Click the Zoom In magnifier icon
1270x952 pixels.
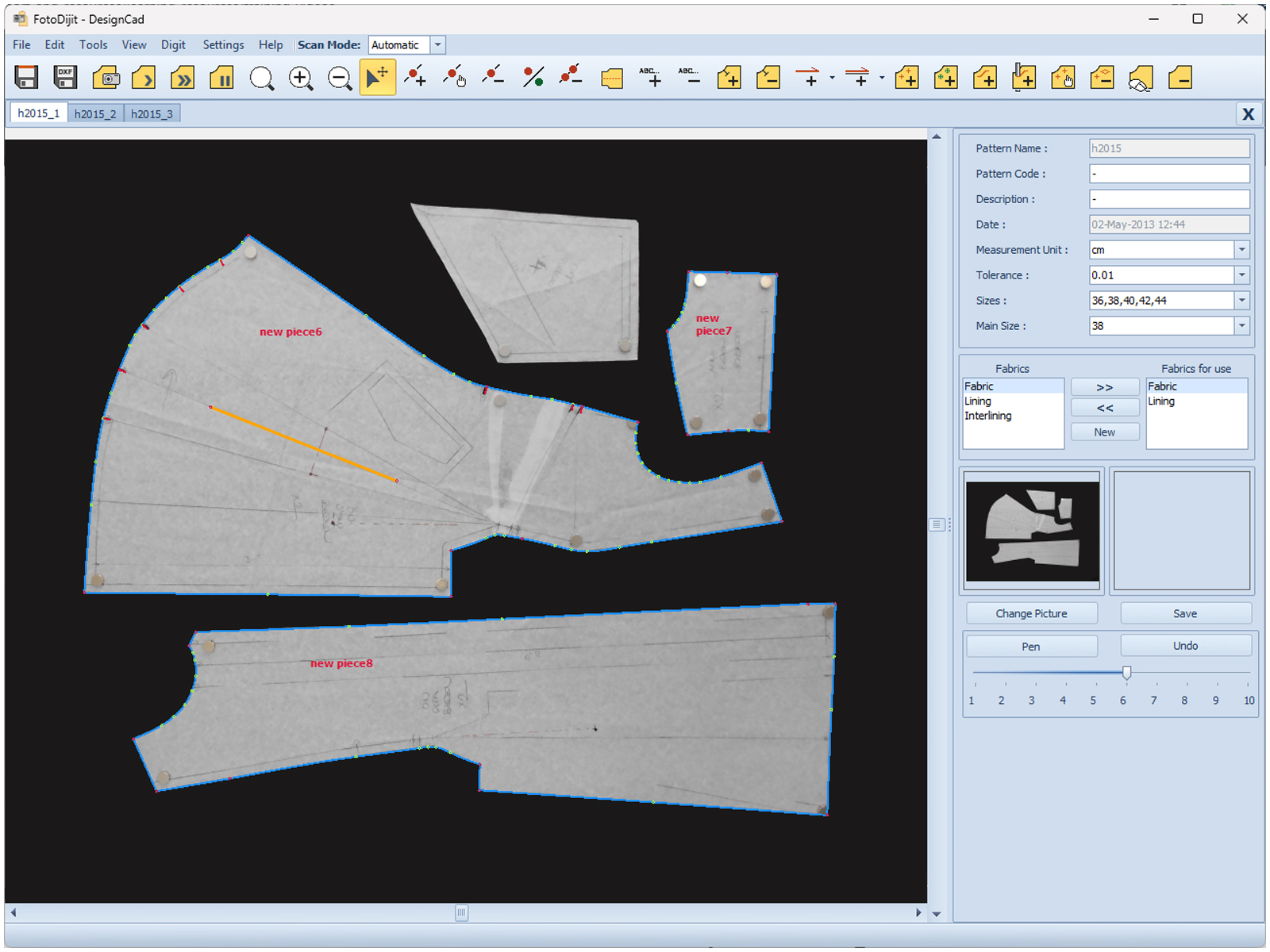tap(301, 78)
